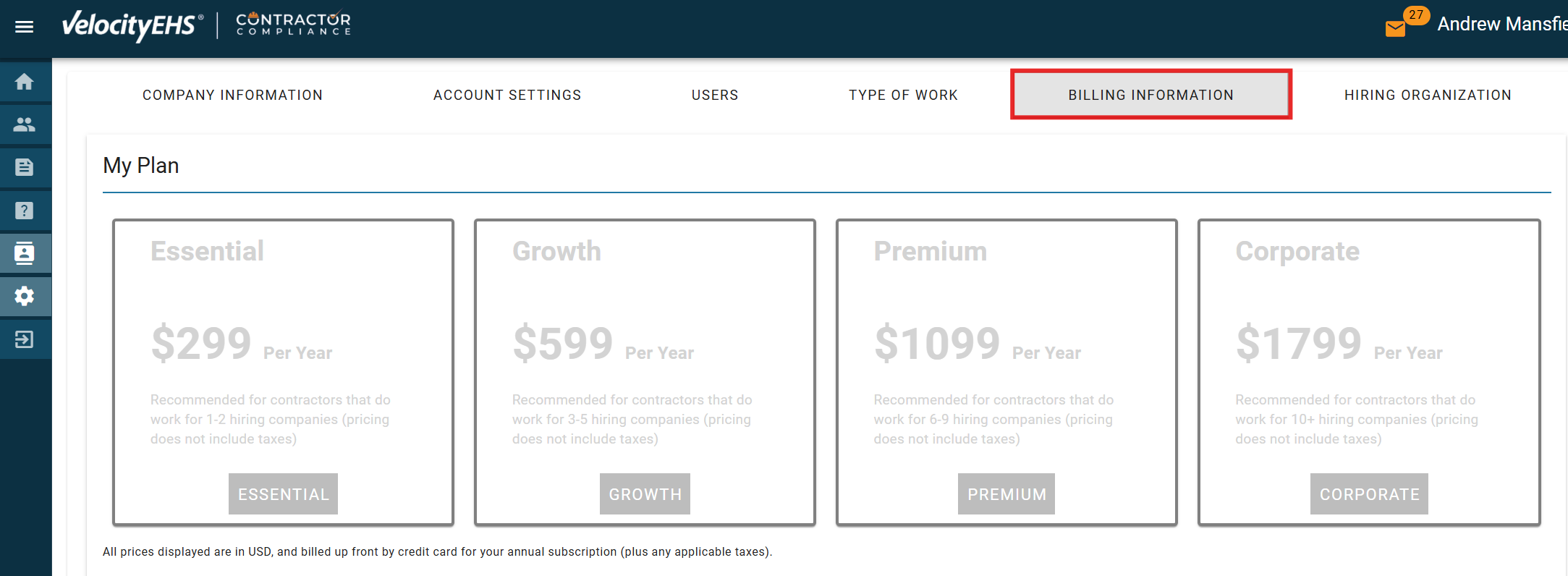Click the help question mark icon
This screenshot has height=576, width=1568.
25,211
